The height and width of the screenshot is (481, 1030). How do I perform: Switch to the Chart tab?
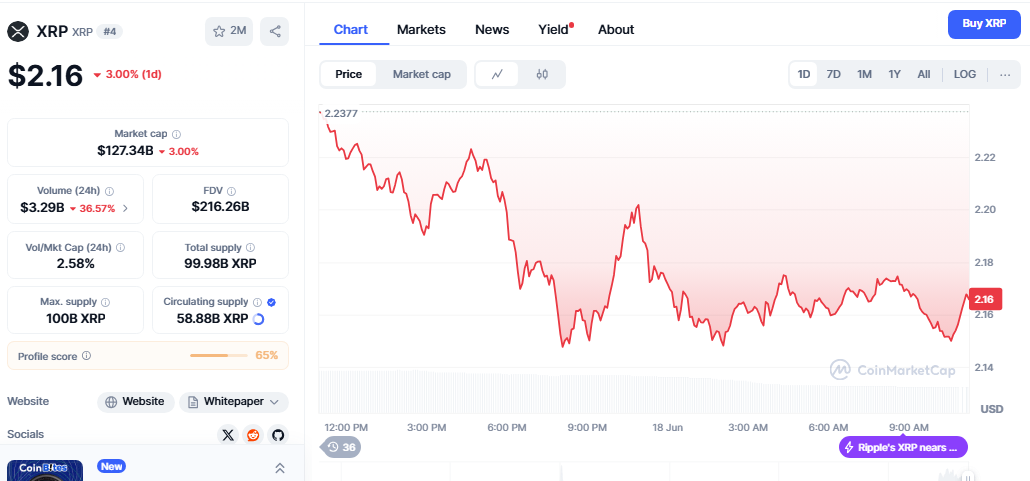point(351,30)
